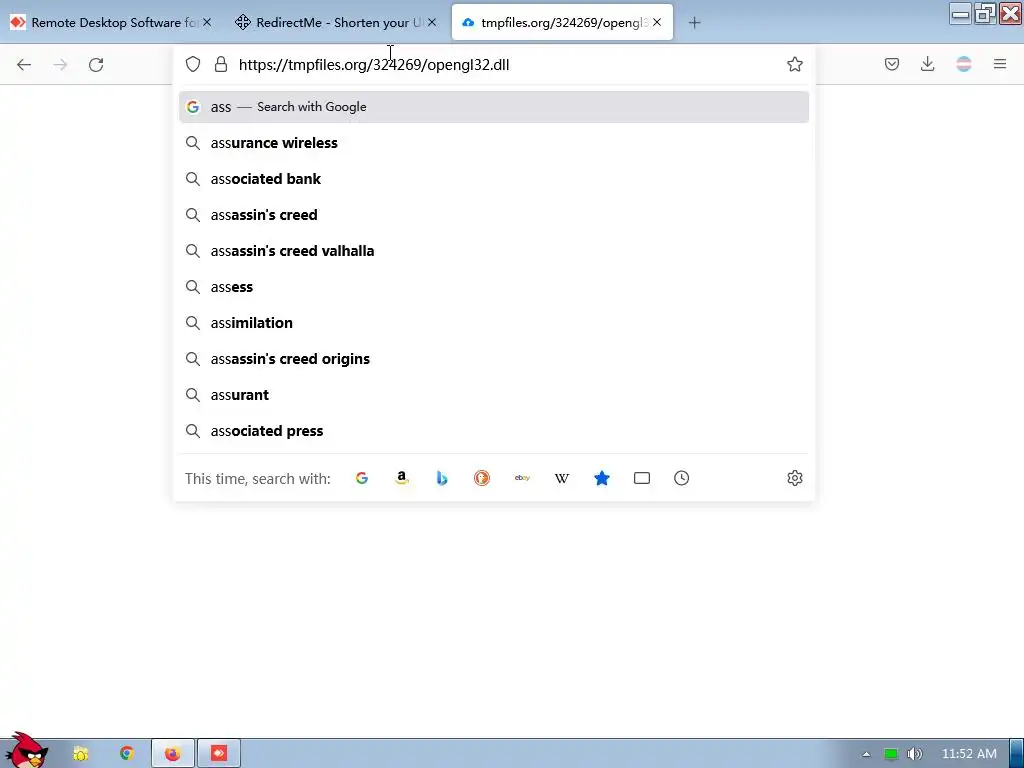Show hidden system tray icons
The height and width of the screenshot is (768, 1024).
coord(867,754)
